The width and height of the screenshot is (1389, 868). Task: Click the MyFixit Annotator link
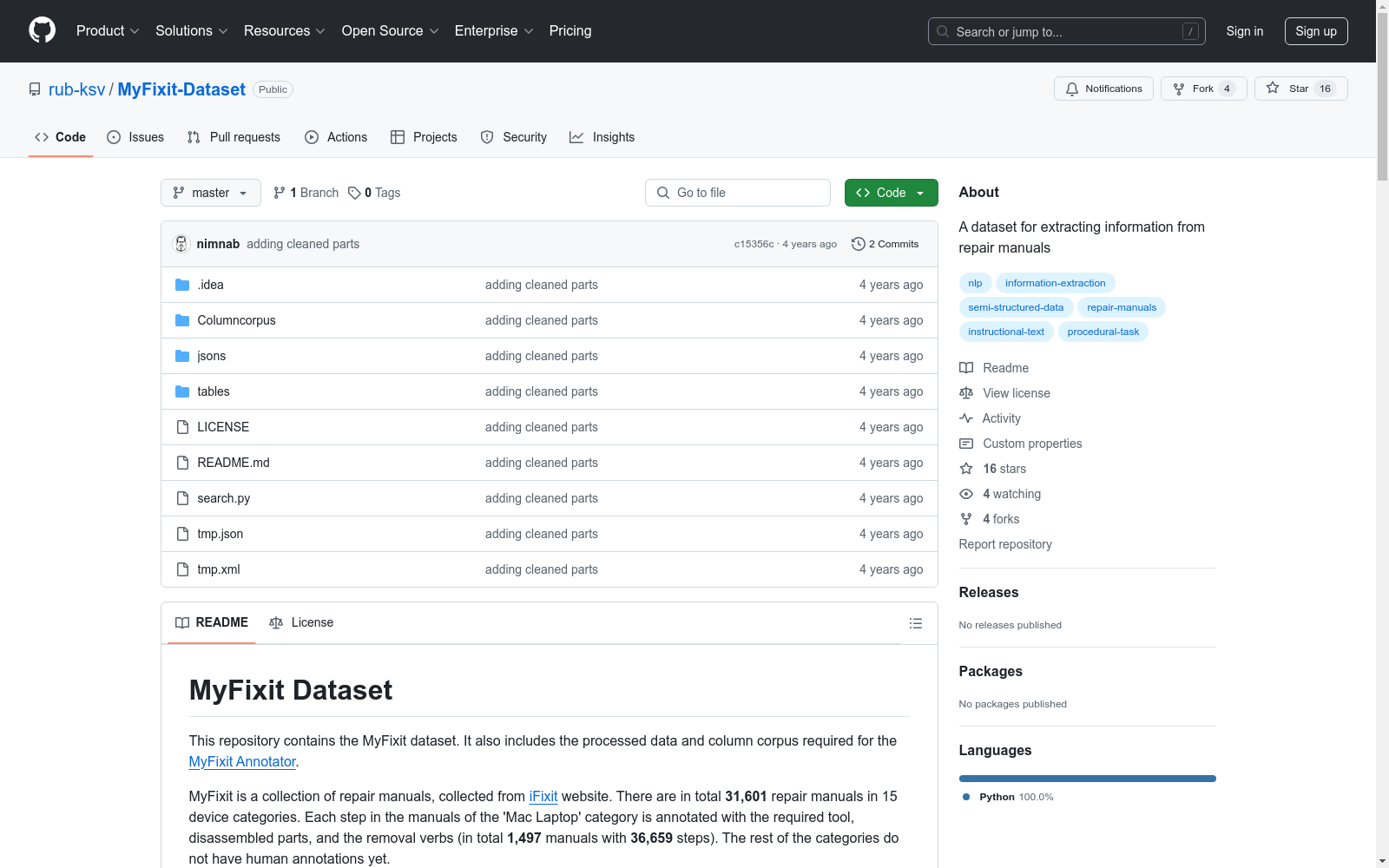click(x=242, y=761)
